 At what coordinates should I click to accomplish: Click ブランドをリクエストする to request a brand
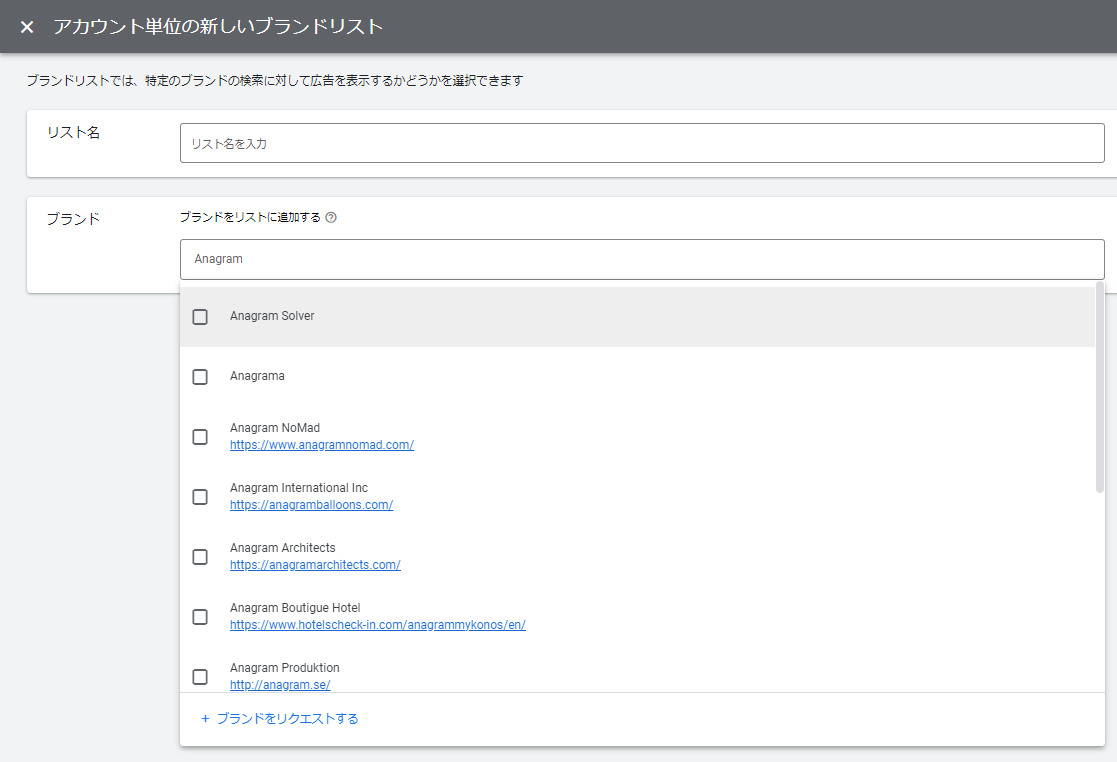point(287,719)
